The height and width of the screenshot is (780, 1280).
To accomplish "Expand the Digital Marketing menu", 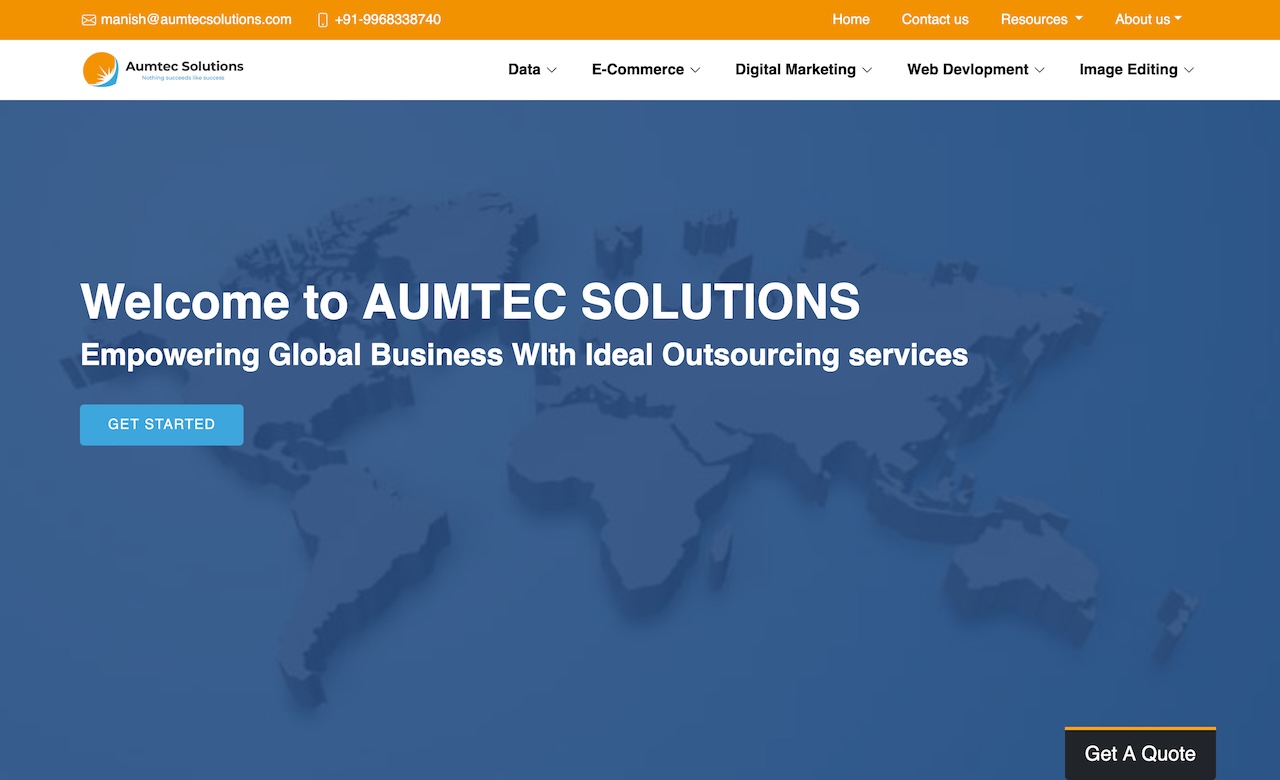I will click(x=804, y=69).
